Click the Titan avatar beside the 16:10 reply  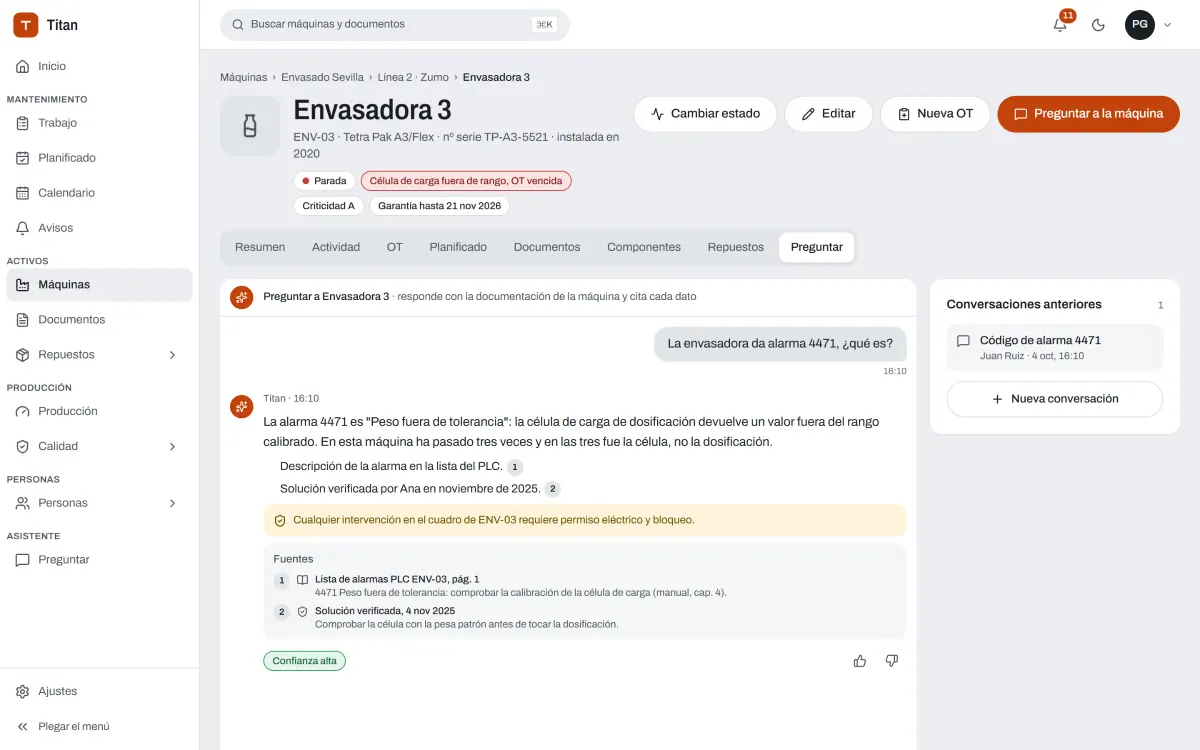(241, 406)
